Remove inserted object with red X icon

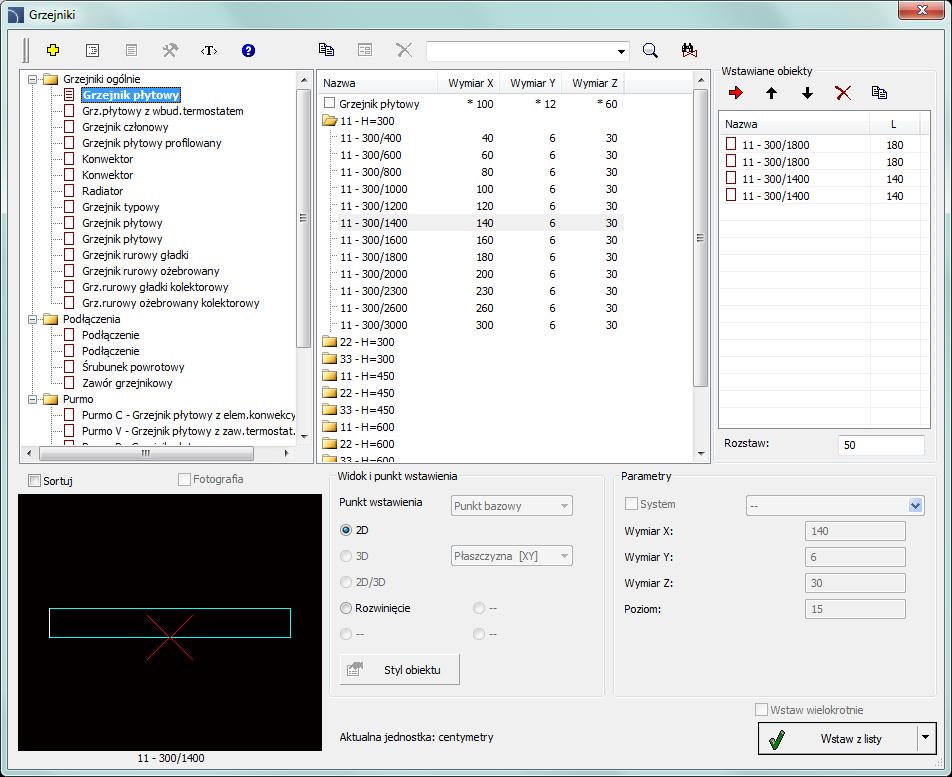pyautogui.click(x=843, y=93)
